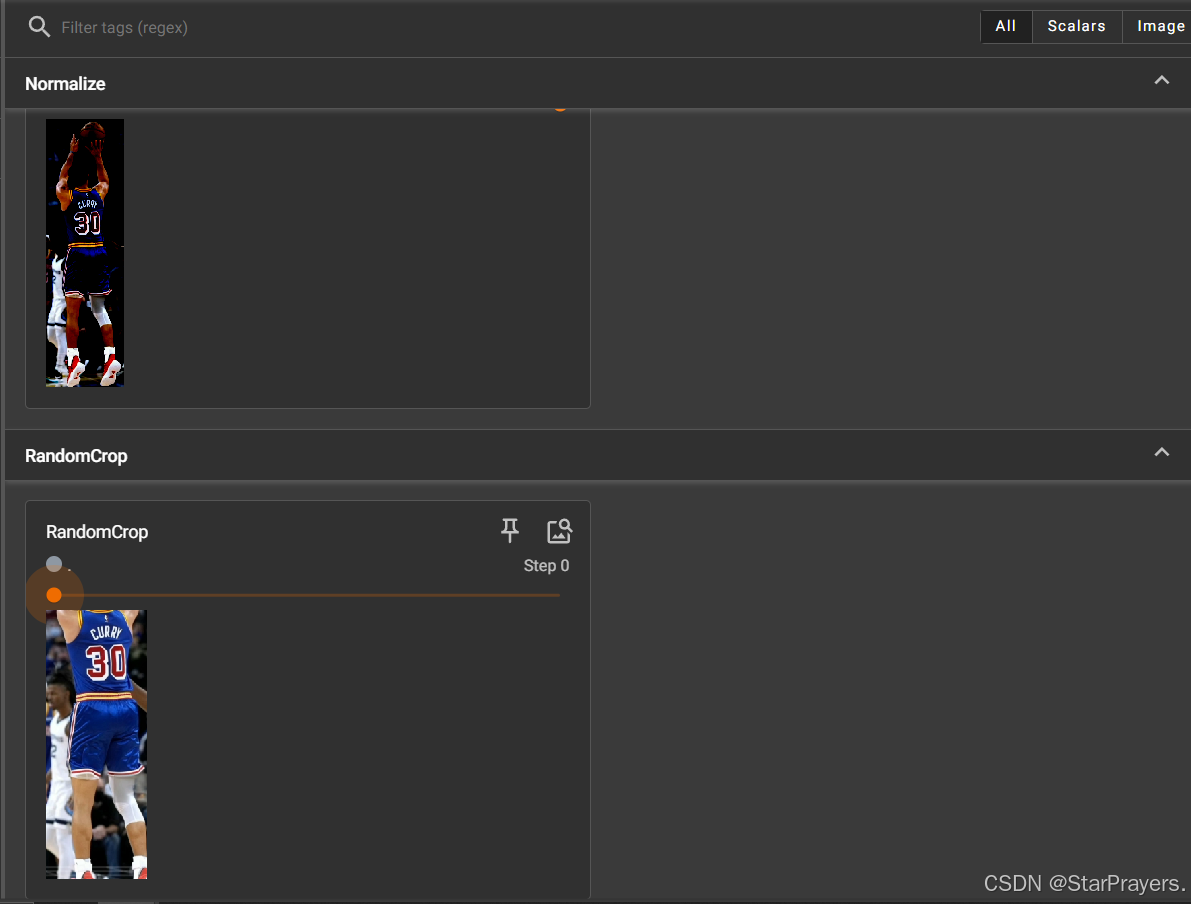Collapse the RandomCrop section
Image resolution: width=1191 pixels, height=904 pixels.
1161,452
